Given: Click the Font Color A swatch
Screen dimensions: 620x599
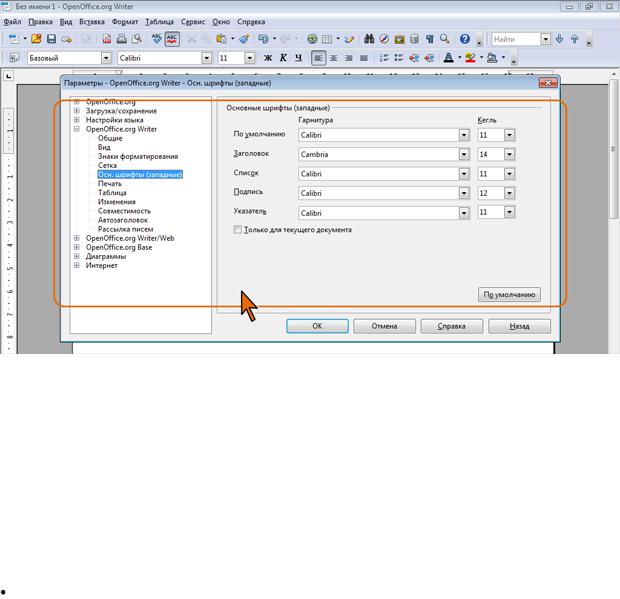Looking at the screenshot, I should coord(448,58).
